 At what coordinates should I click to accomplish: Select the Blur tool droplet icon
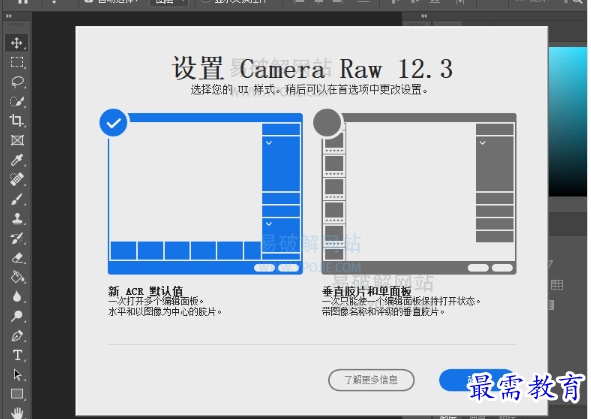point(17,297)
